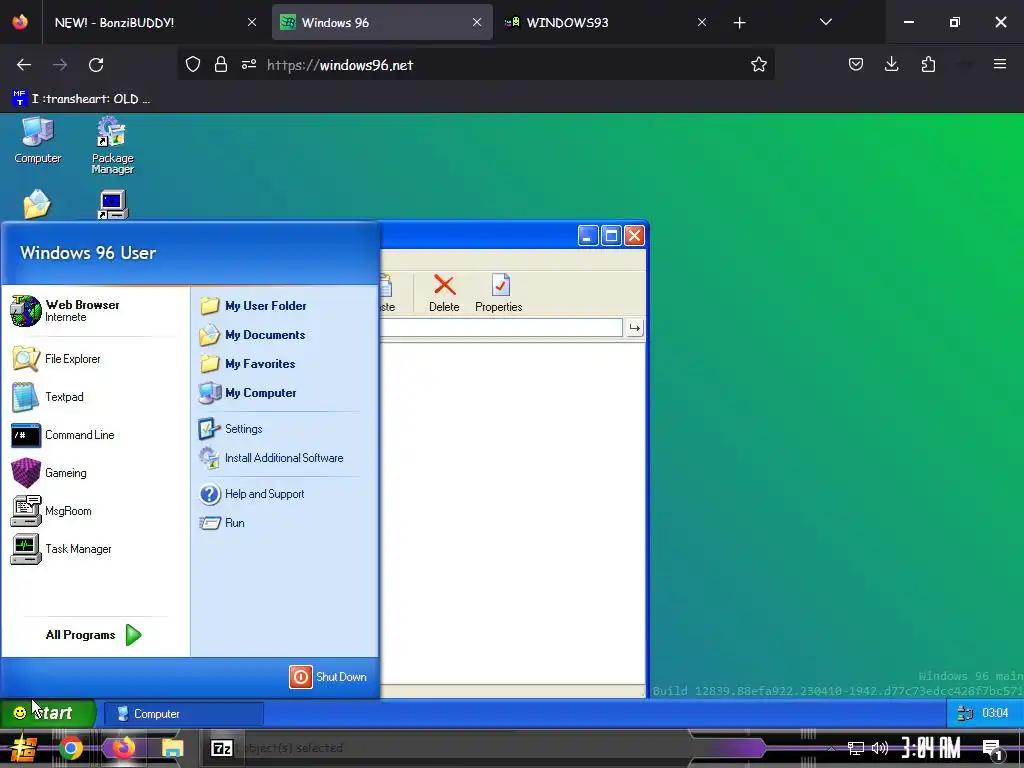The height and width of the screenshot is (768, 1024).
Task: Click Delete in Computer window toolbar
Action: (x=444, y=293)
